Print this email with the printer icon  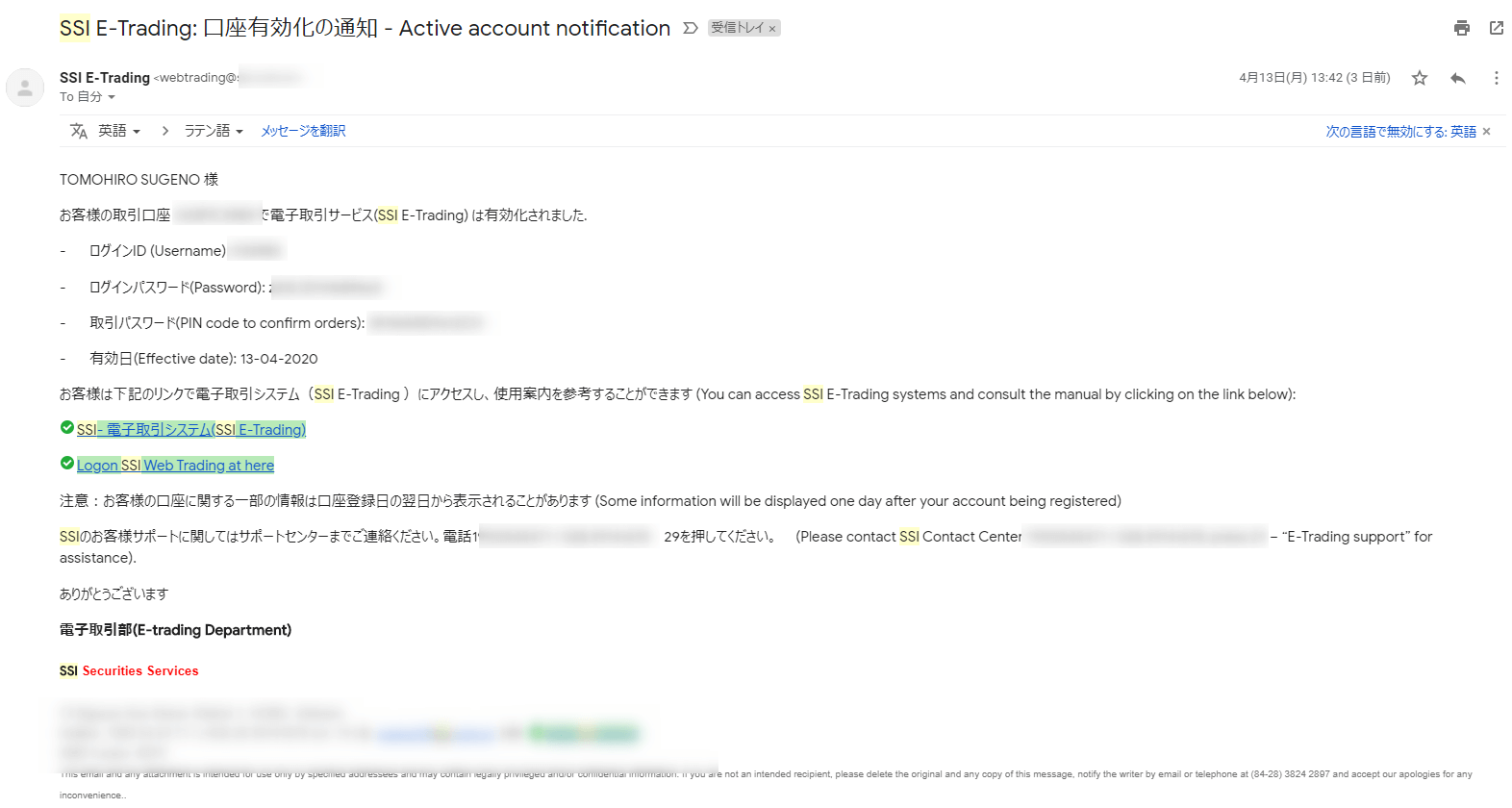tap(1462, 28)
